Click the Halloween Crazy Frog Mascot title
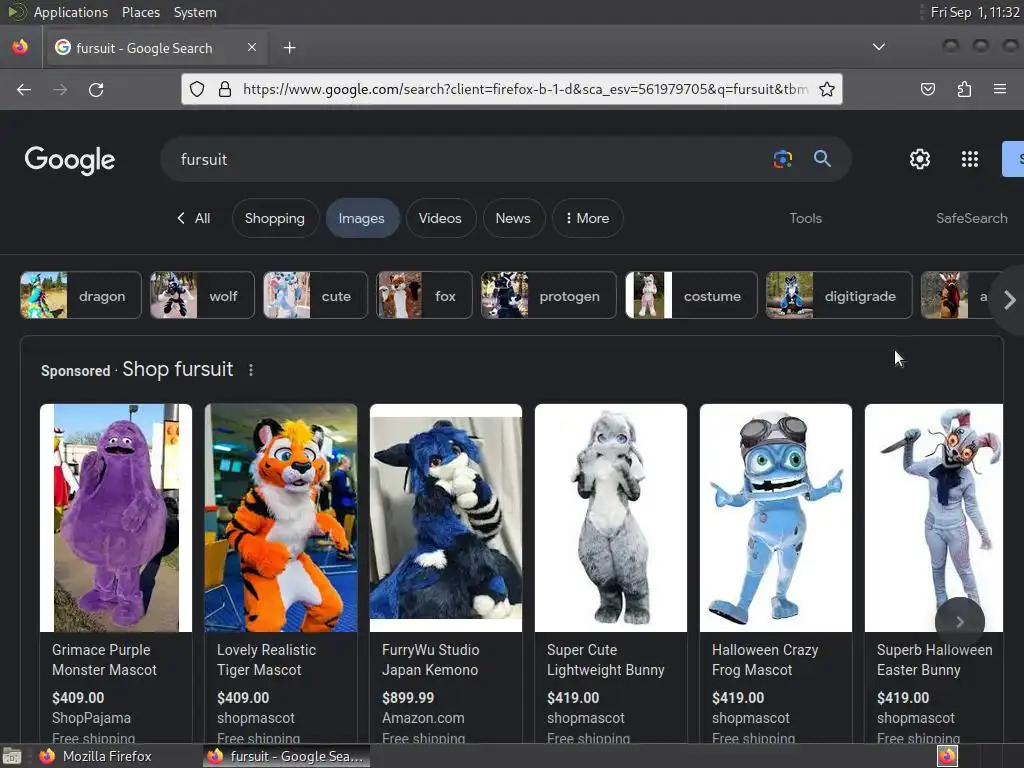This screenshot has width=1024, height=768. (765, 660)
